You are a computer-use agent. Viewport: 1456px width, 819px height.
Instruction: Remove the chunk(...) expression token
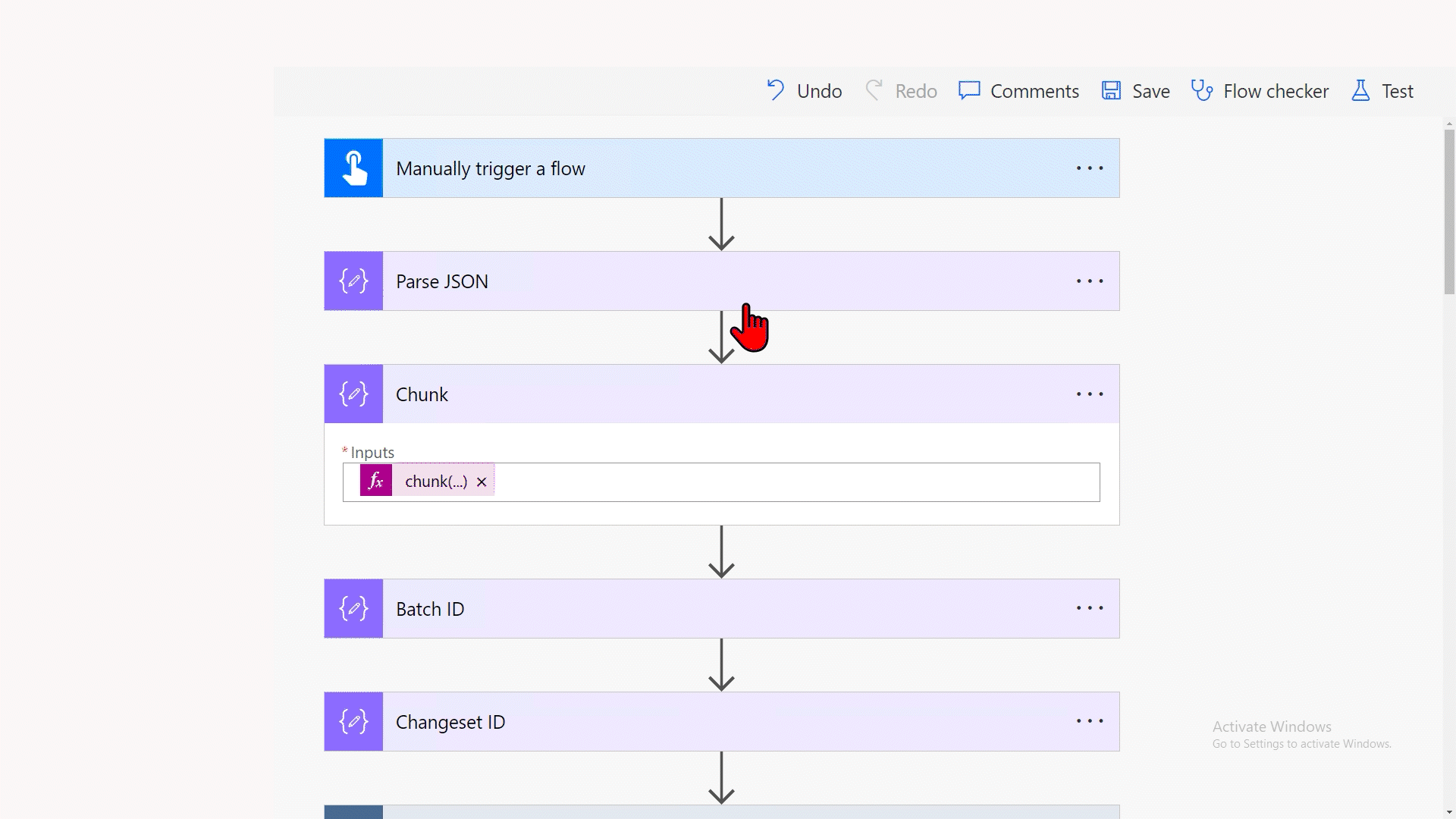coord(482,482)
